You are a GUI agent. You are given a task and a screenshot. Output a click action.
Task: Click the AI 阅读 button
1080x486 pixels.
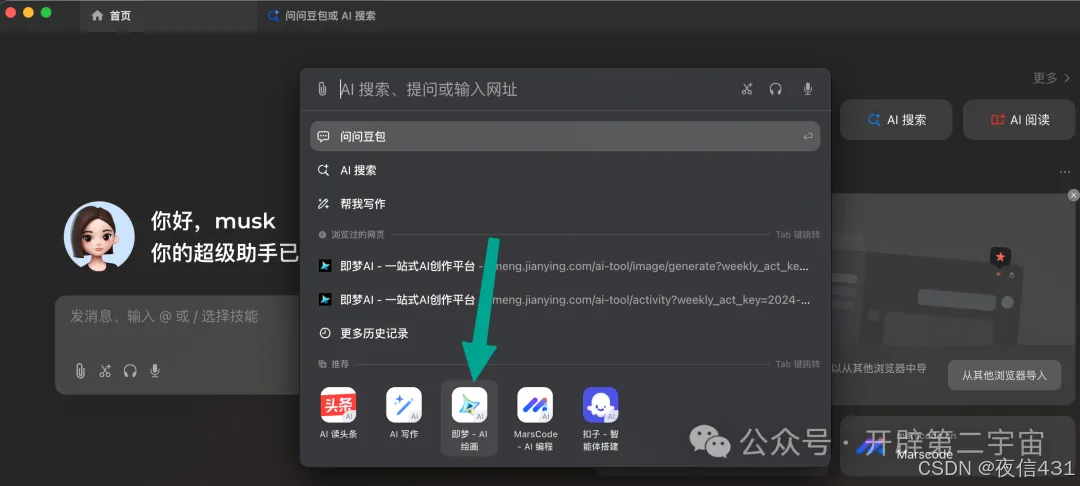coord(1019,120)
